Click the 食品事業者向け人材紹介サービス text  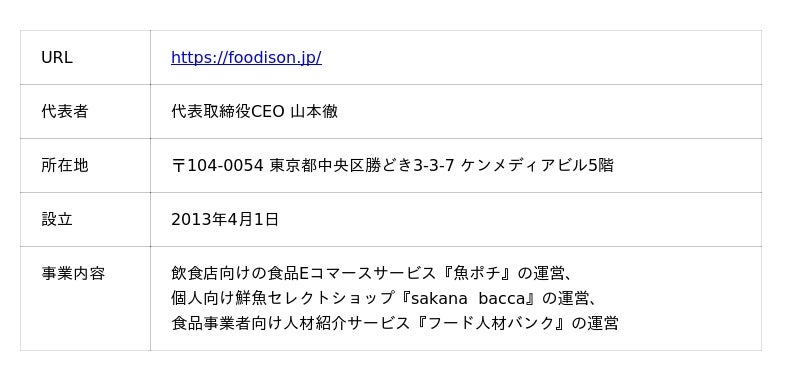point(291,323)
